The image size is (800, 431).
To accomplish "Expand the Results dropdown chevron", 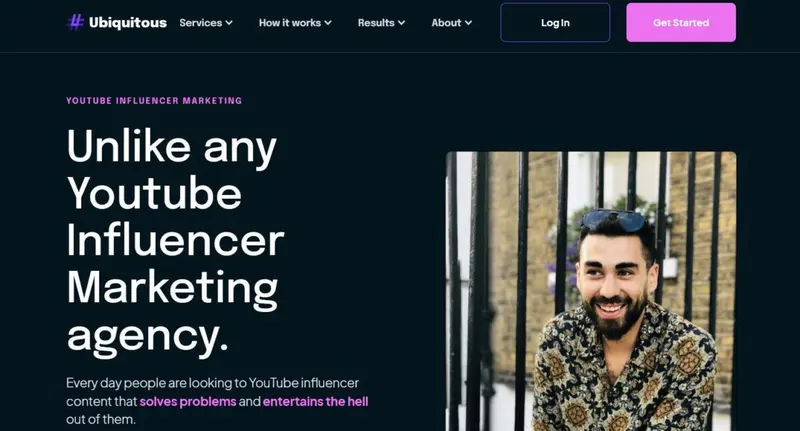I will pos(402,23).
